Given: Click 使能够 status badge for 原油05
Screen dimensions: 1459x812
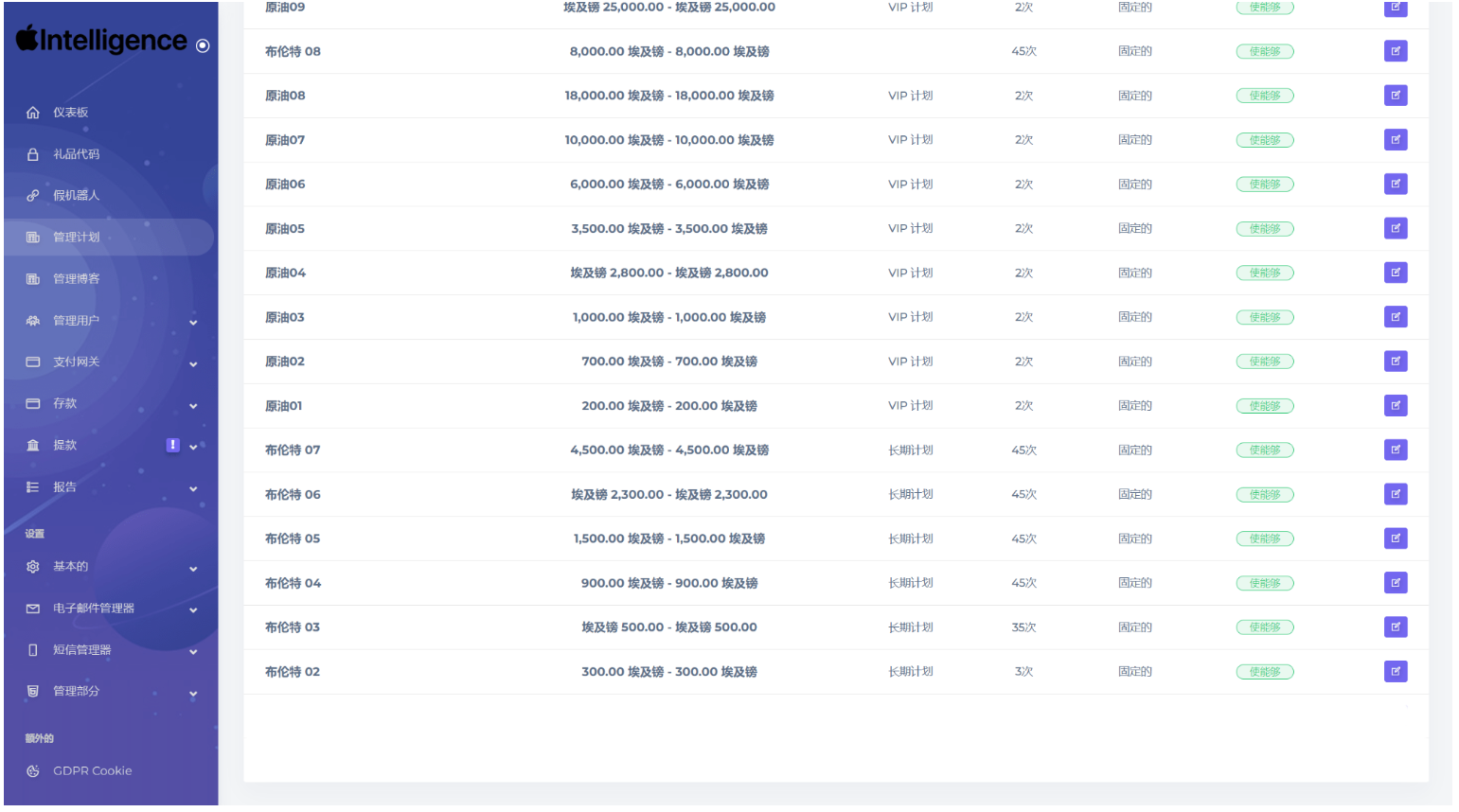Looking at the screenshot, I should tap(1264, 228).
